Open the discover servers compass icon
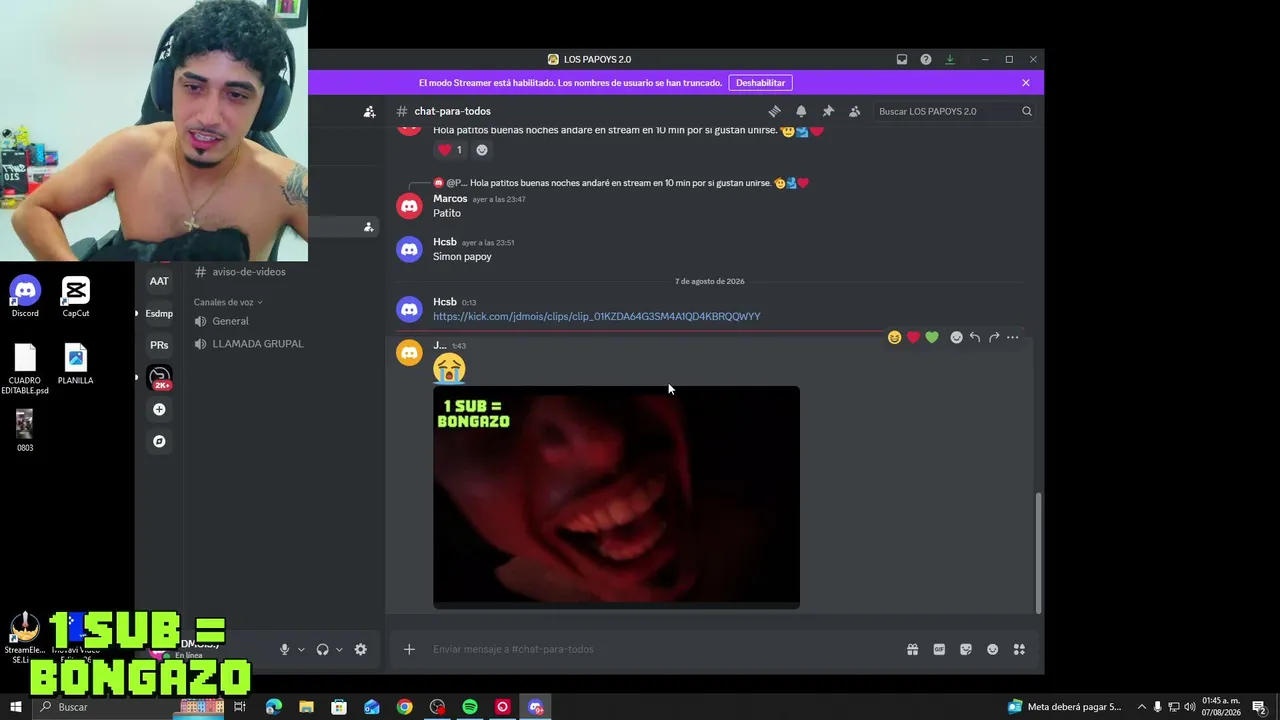Screen dimensions: 1280x720 pos(159,441)
